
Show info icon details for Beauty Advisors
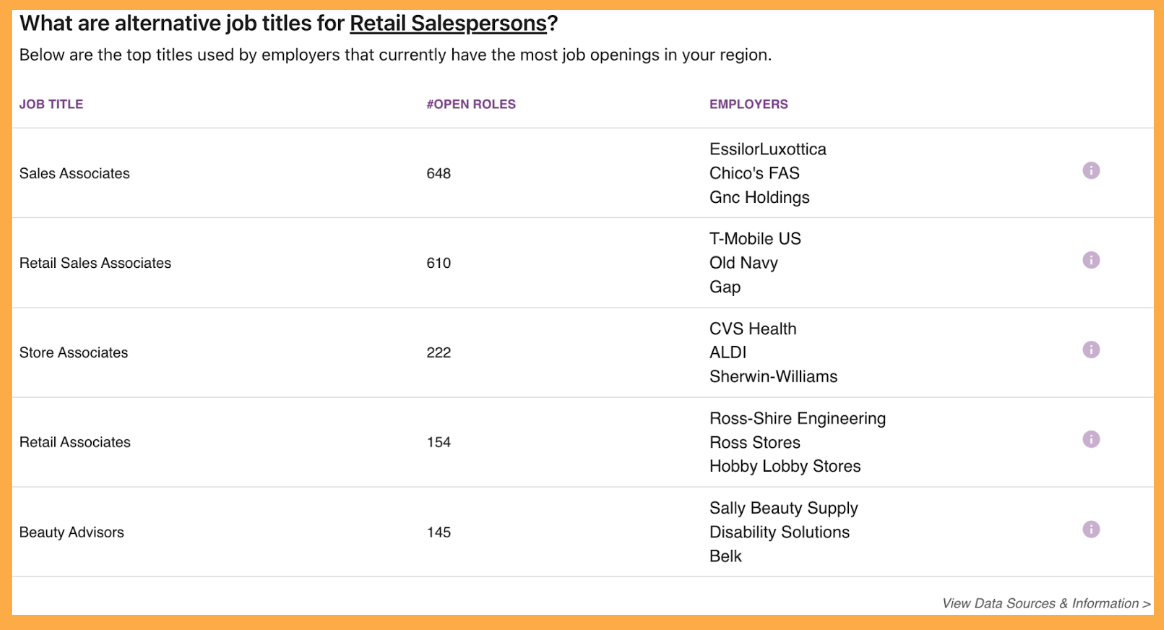[1091, 530]
